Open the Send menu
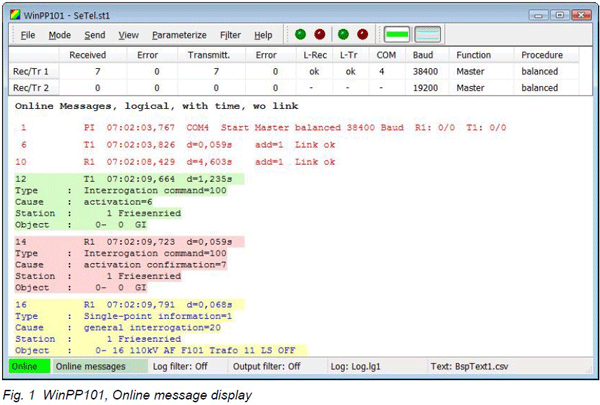 pos(95,35)
